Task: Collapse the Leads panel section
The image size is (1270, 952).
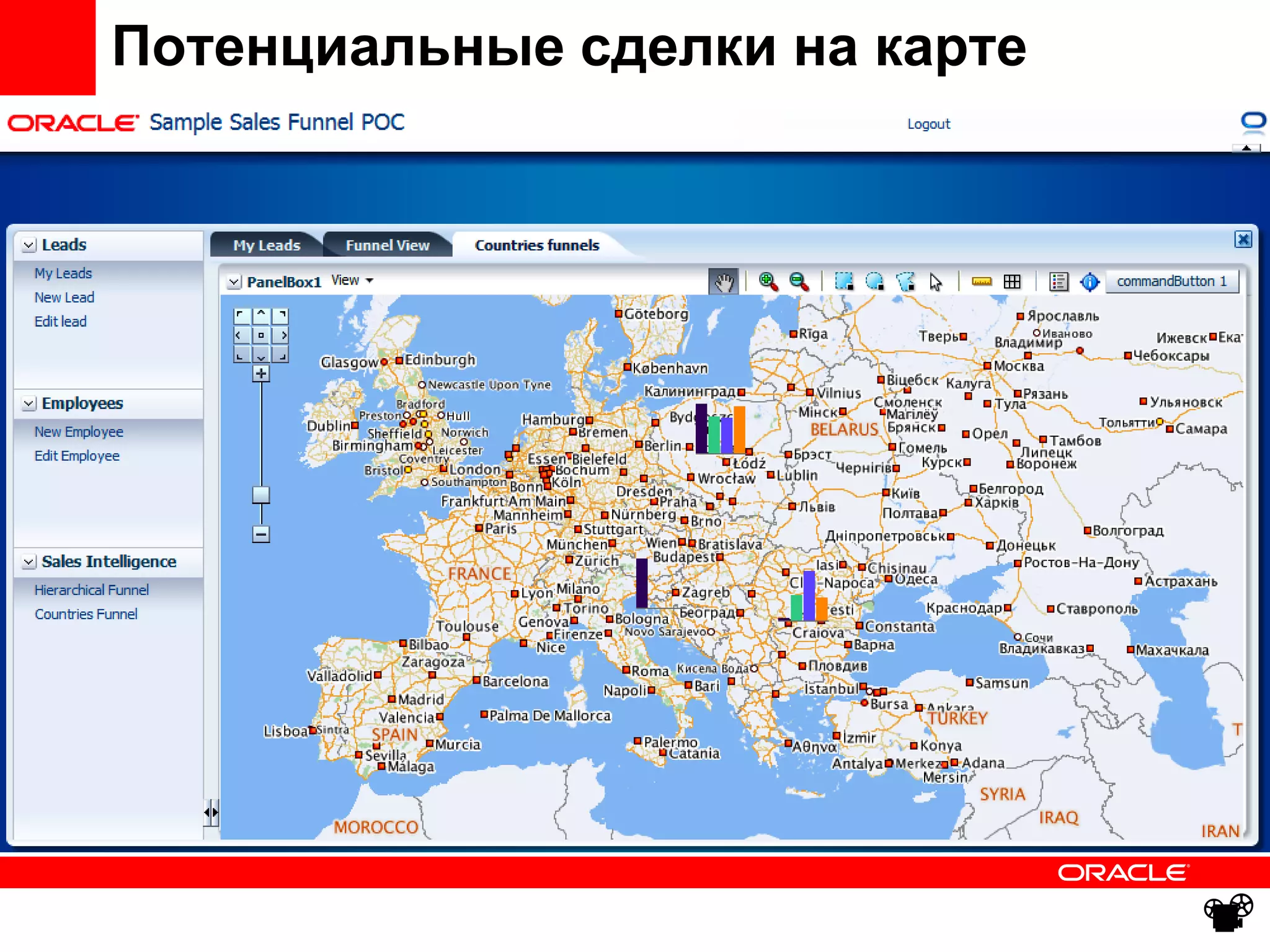Action: point(29,245)
